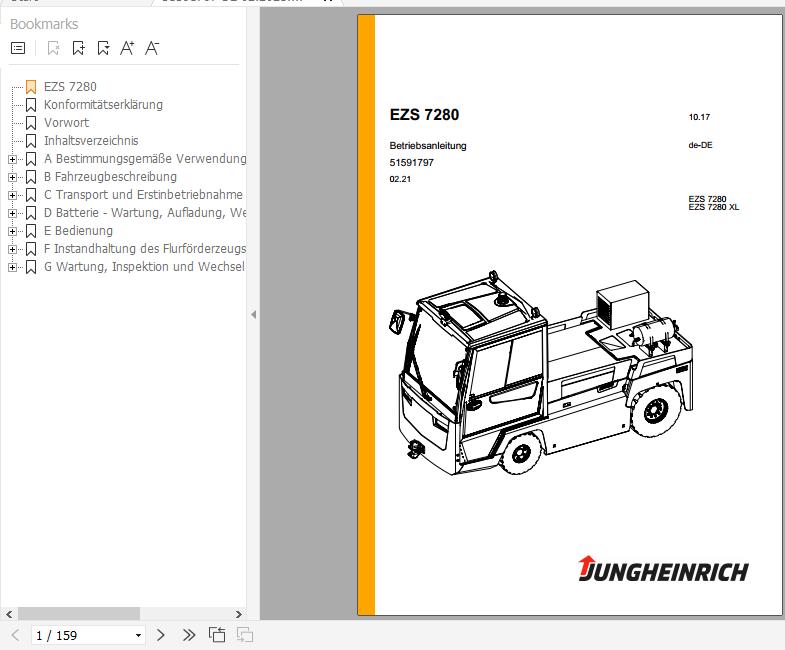Viewport: 785px width, 650px height.
Task: Click the Betriebsanleitung text on page
Action: pyautogui.click(x=428, y=146)
